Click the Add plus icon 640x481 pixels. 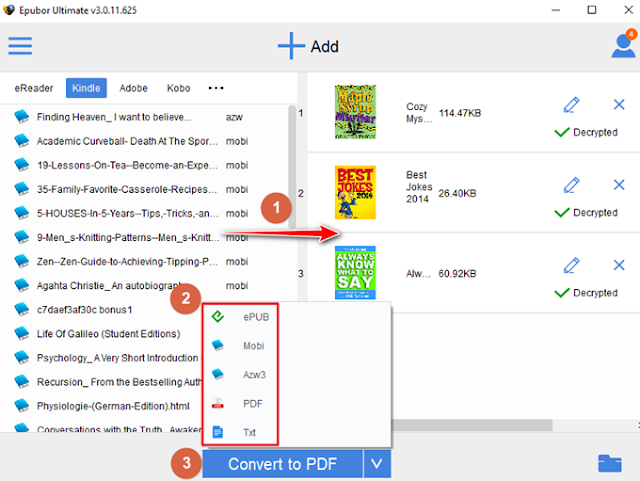point(291,46)
